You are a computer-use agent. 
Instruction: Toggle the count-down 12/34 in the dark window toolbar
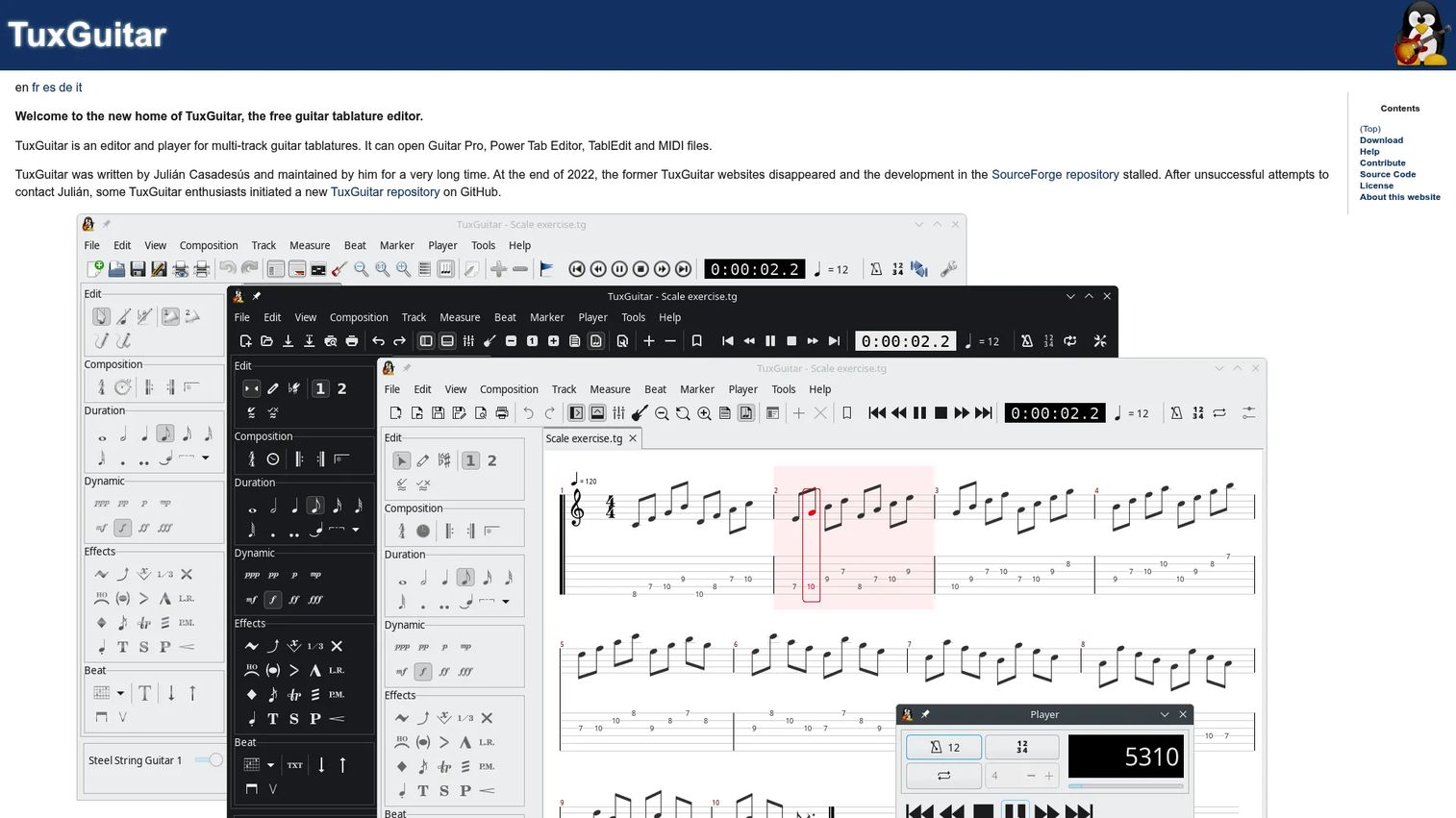[1048, 341]
